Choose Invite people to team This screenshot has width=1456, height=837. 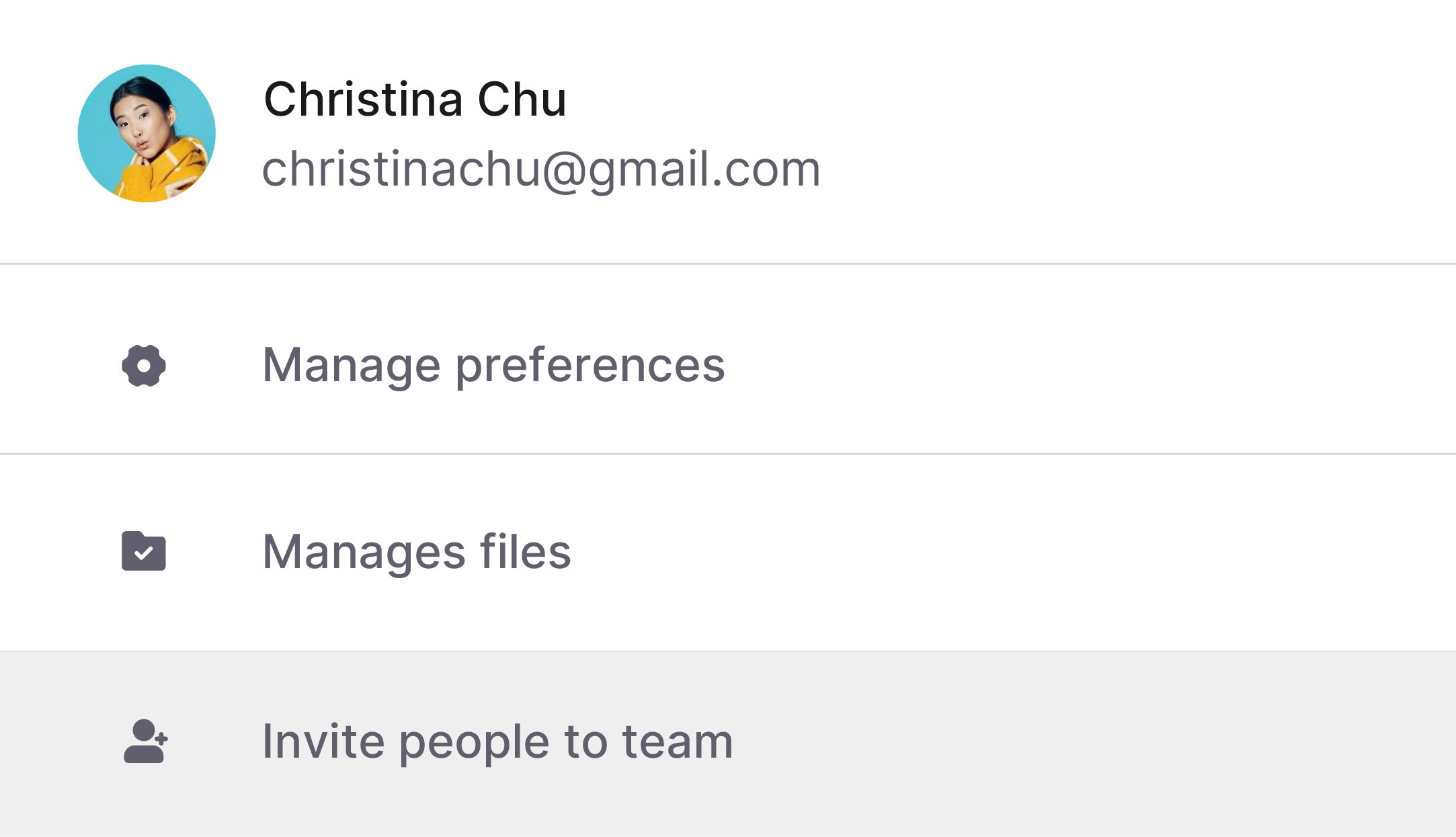[497, 742]
